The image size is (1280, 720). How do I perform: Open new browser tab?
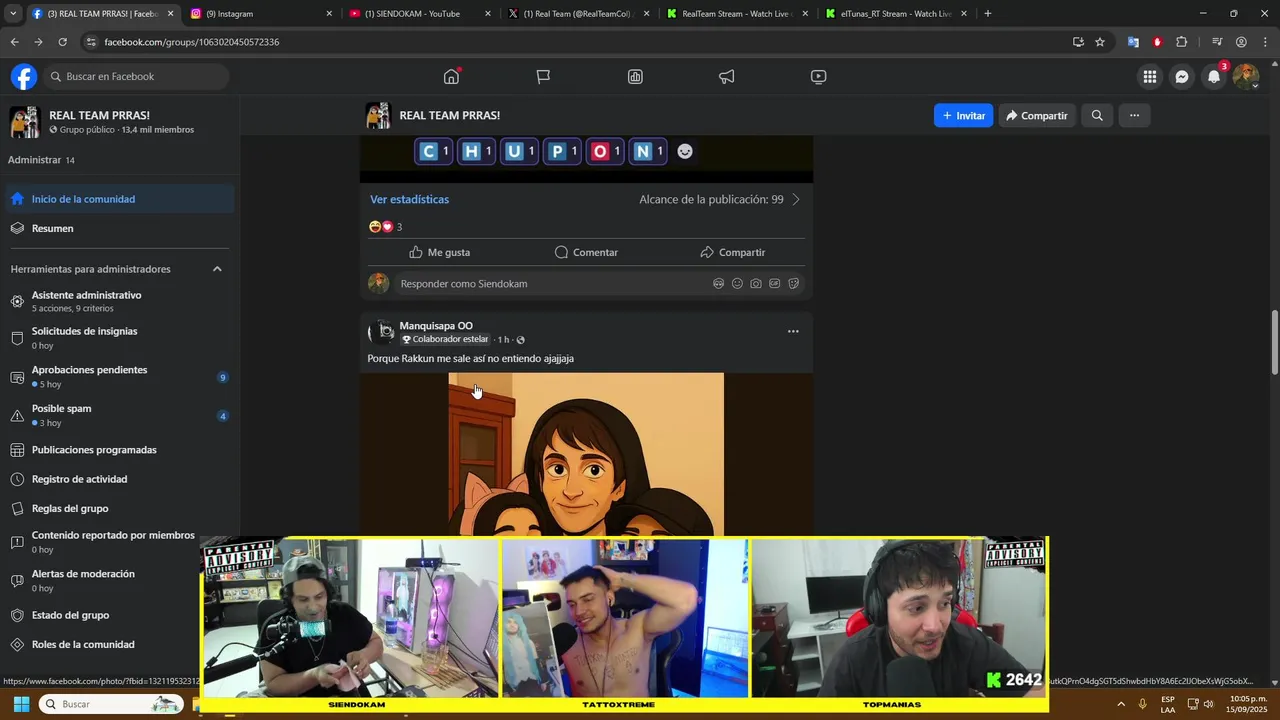point(988,14)
